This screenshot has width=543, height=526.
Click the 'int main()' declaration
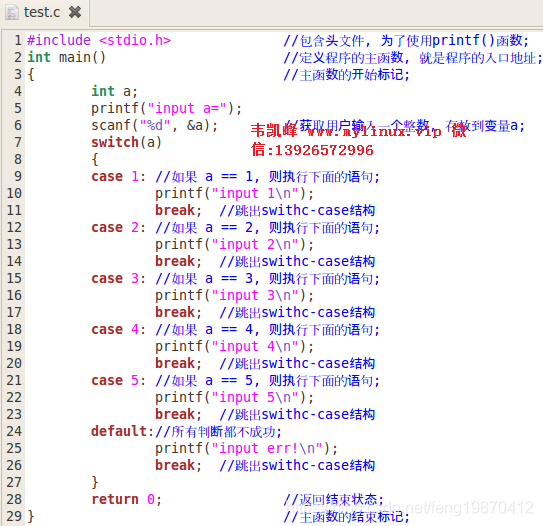[x=66, y=57]
